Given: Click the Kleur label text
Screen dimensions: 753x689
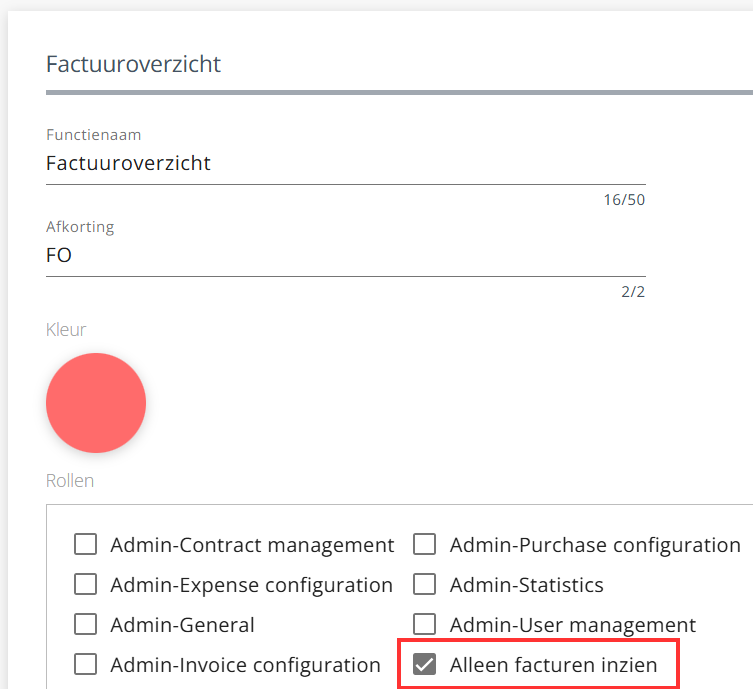Looking at the screenshot, I should pyautogui.click(x=65, y=329).
